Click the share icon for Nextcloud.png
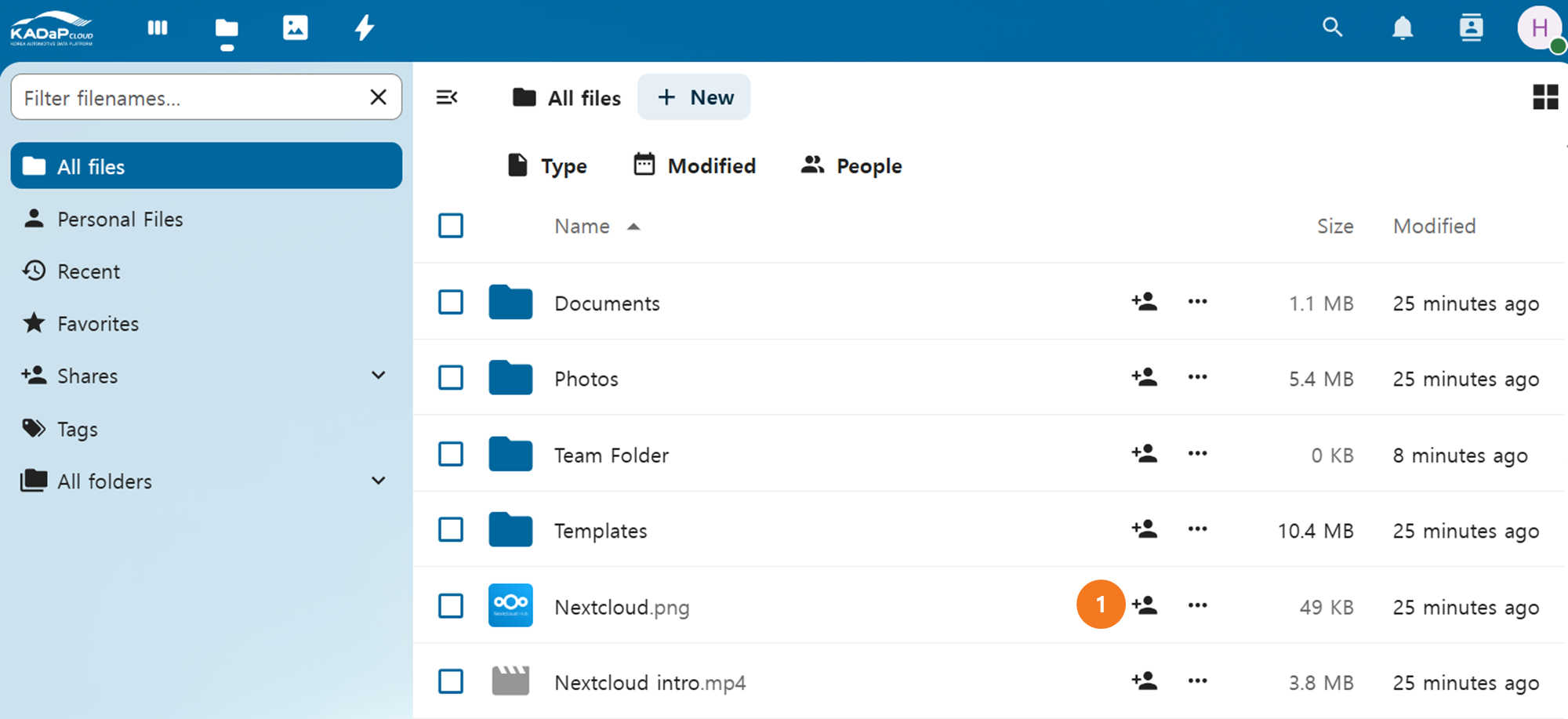Image resolution: width=1568 pixels, height=719 pixels. [x=1145, y=605]
